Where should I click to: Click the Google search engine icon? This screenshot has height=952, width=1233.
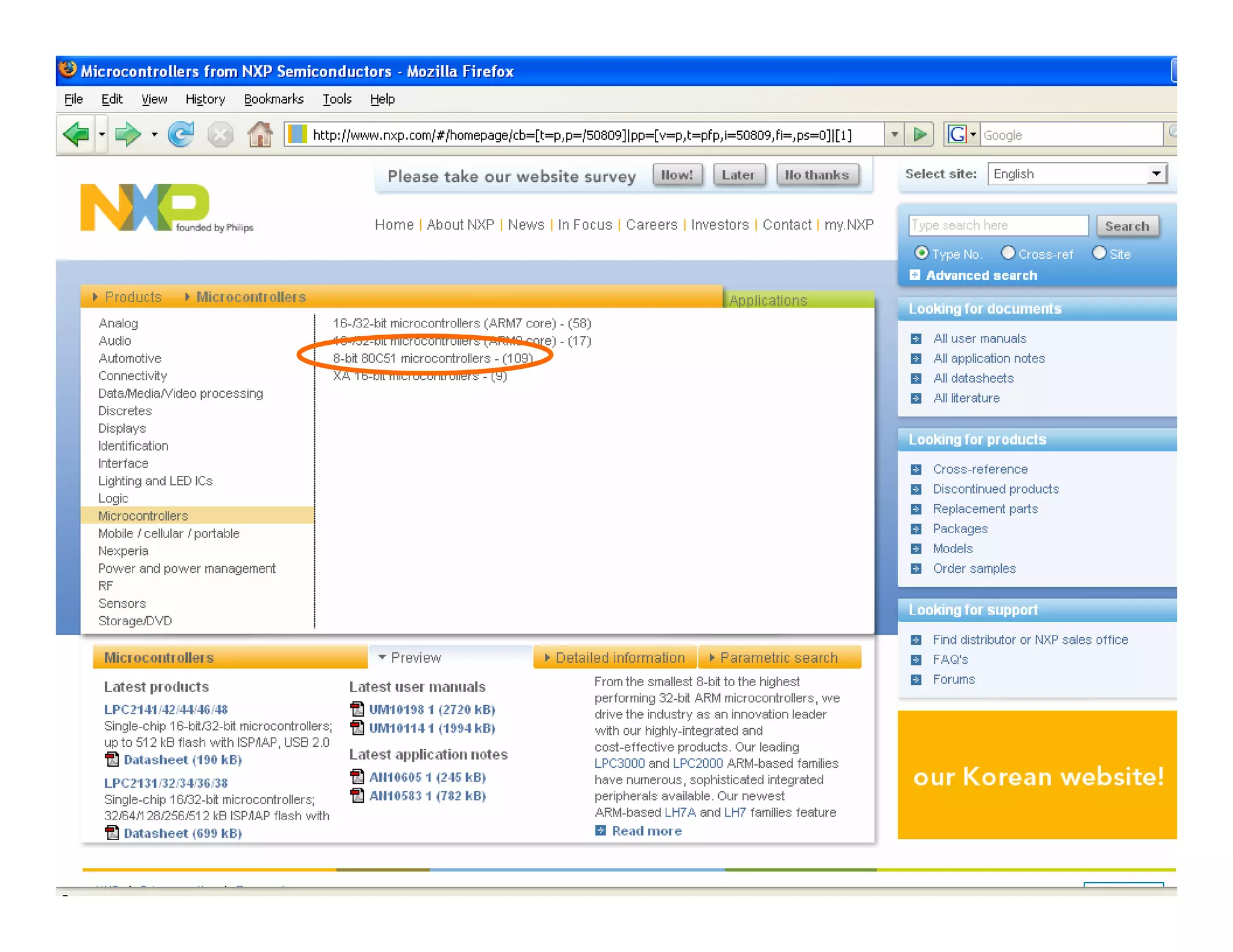coord(957,134)
